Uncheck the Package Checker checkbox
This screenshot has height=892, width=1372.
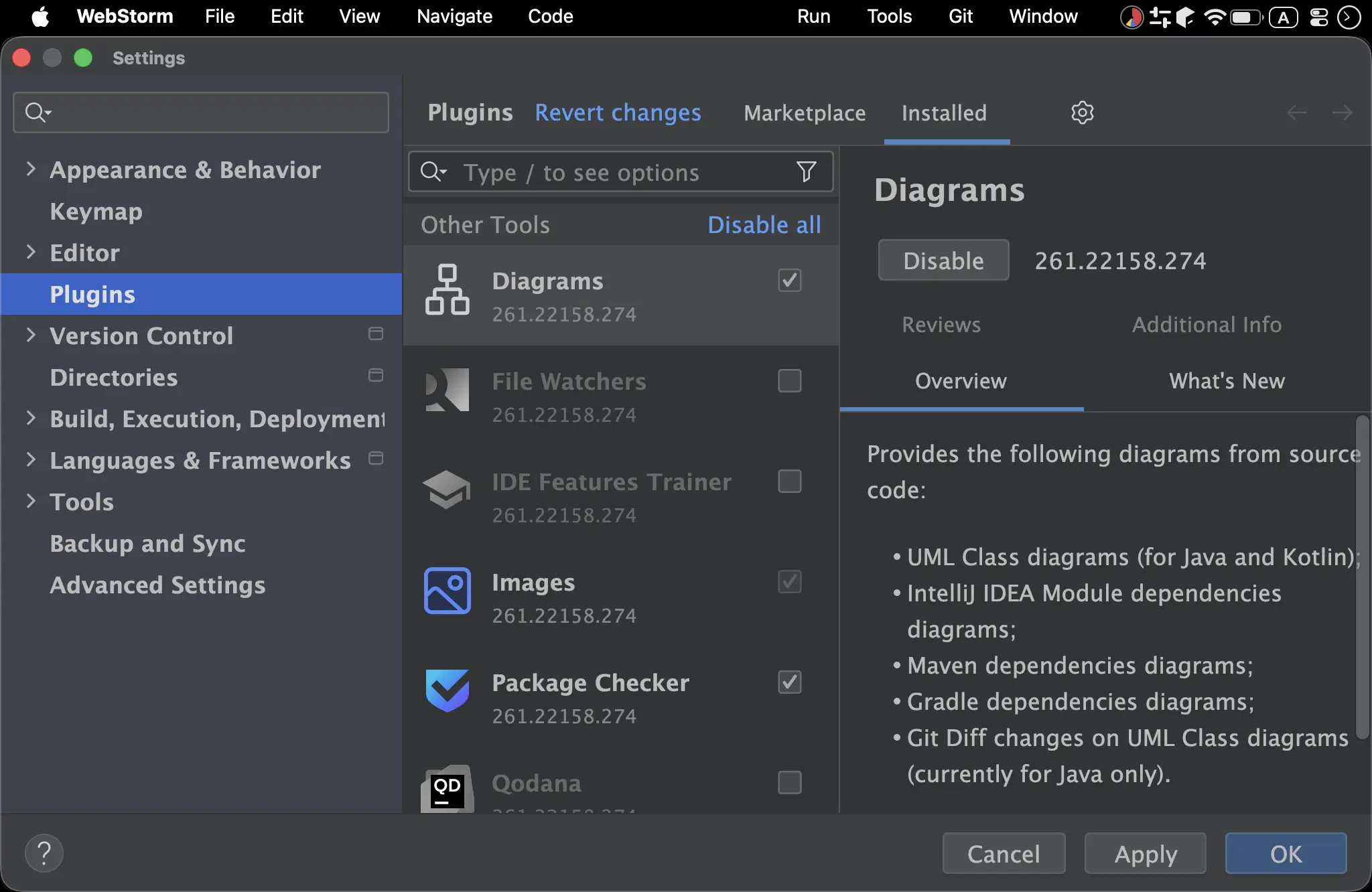click(x=790, y=682)
